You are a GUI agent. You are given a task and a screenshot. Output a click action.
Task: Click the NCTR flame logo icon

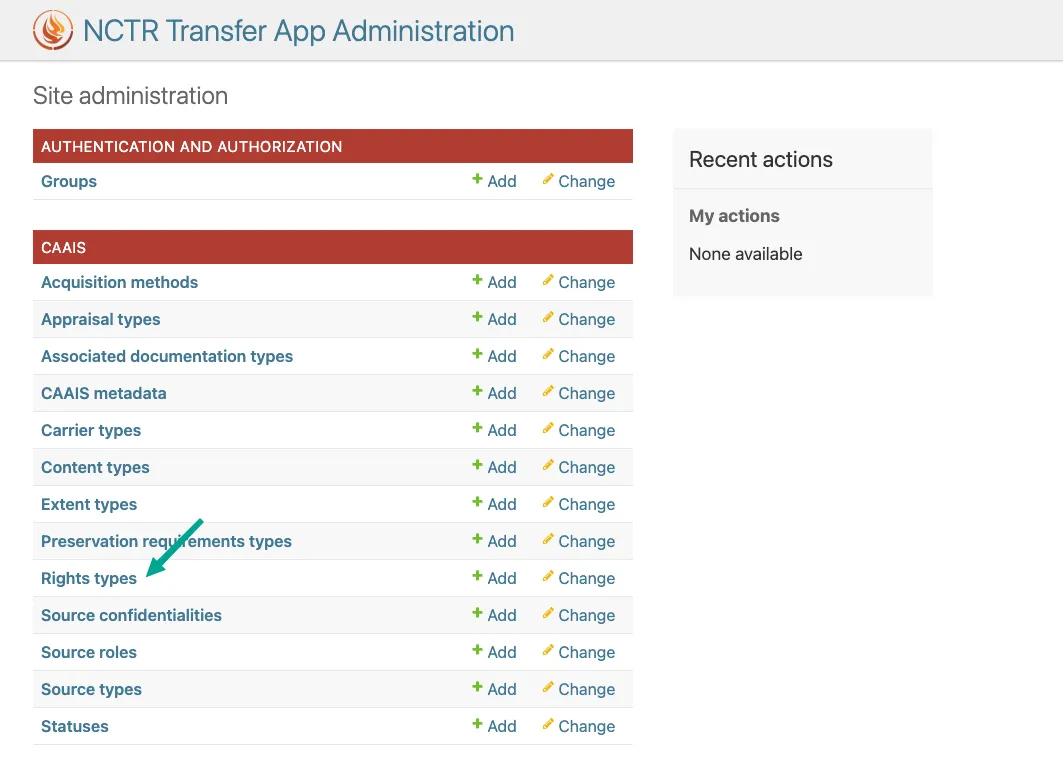click(x=53, y=31)
